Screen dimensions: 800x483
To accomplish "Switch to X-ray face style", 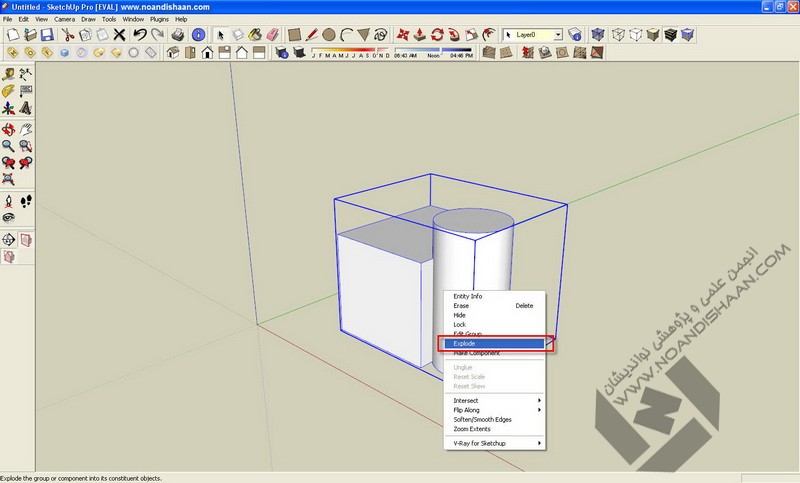I will click(596, 34).
